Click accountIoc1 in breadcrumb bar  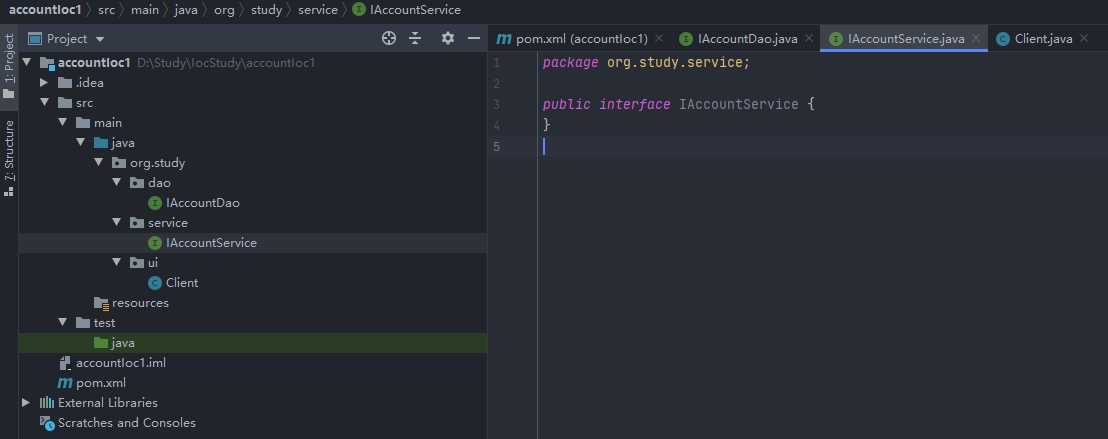click(x=45, y=10)
